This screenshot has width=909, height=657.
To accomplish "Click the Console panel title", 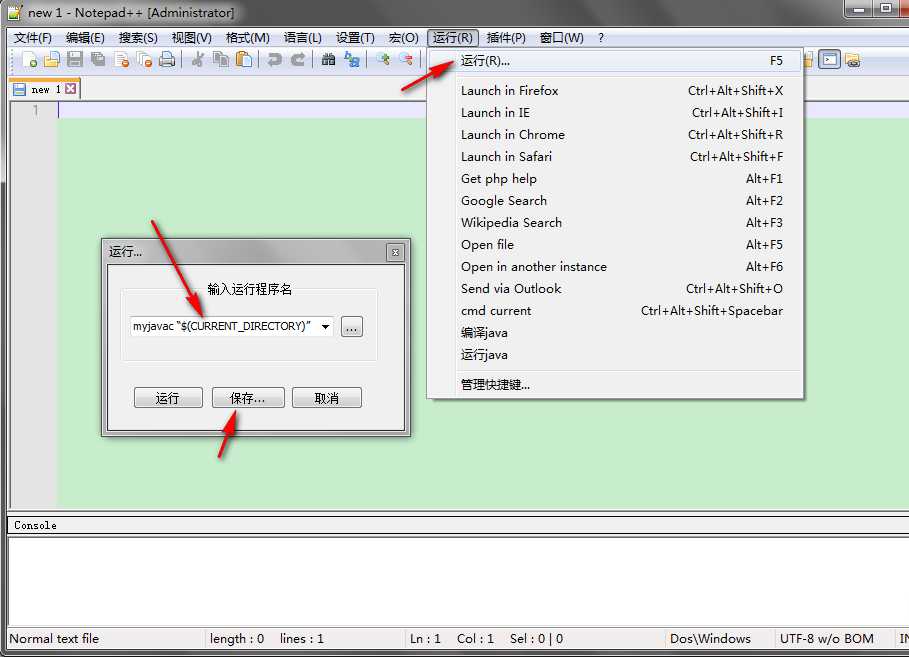I will coord(35,525).
